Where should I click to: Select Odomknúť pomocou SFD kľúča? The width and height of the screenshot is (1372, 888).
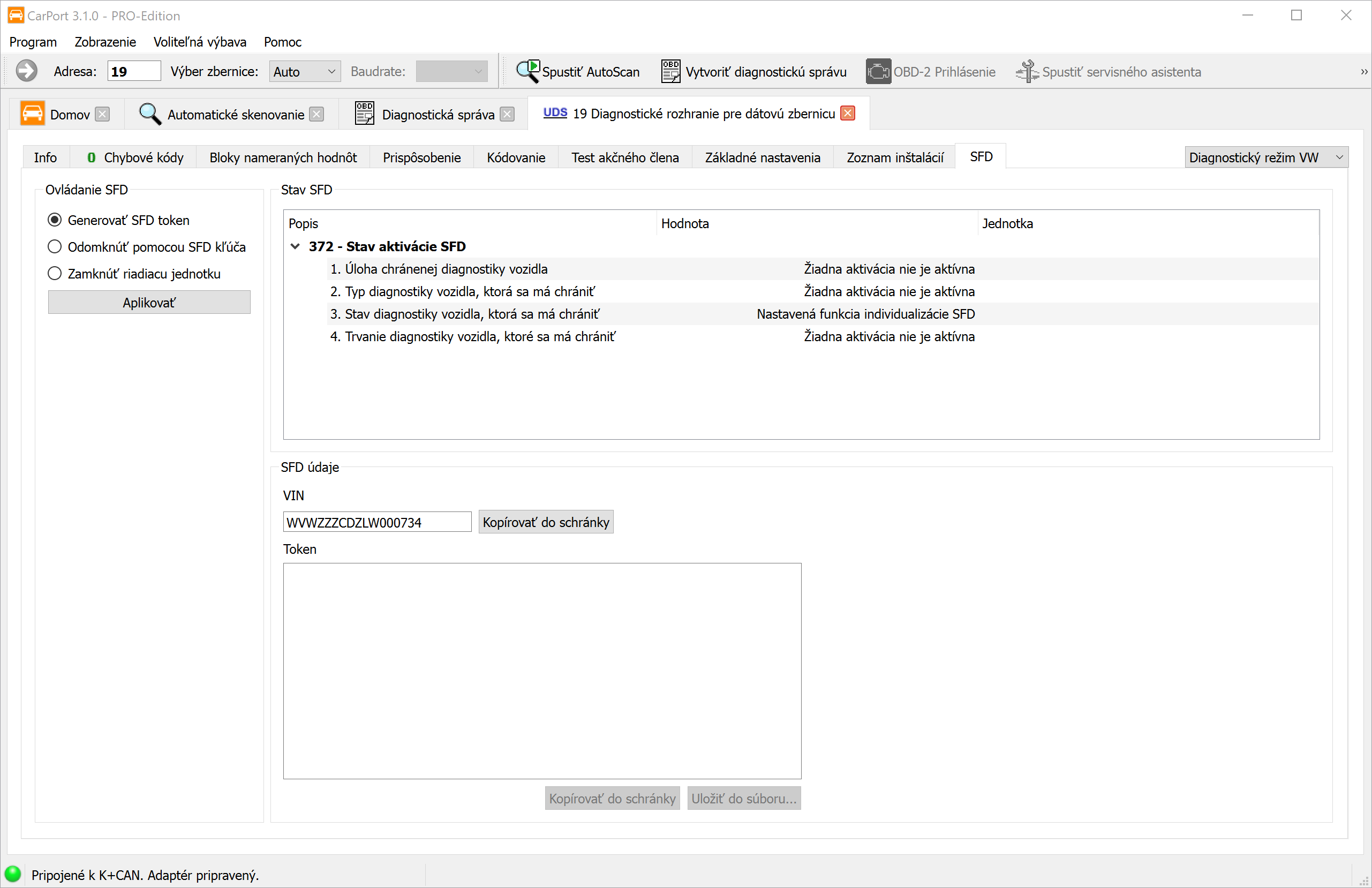click(x=55, y=247)
